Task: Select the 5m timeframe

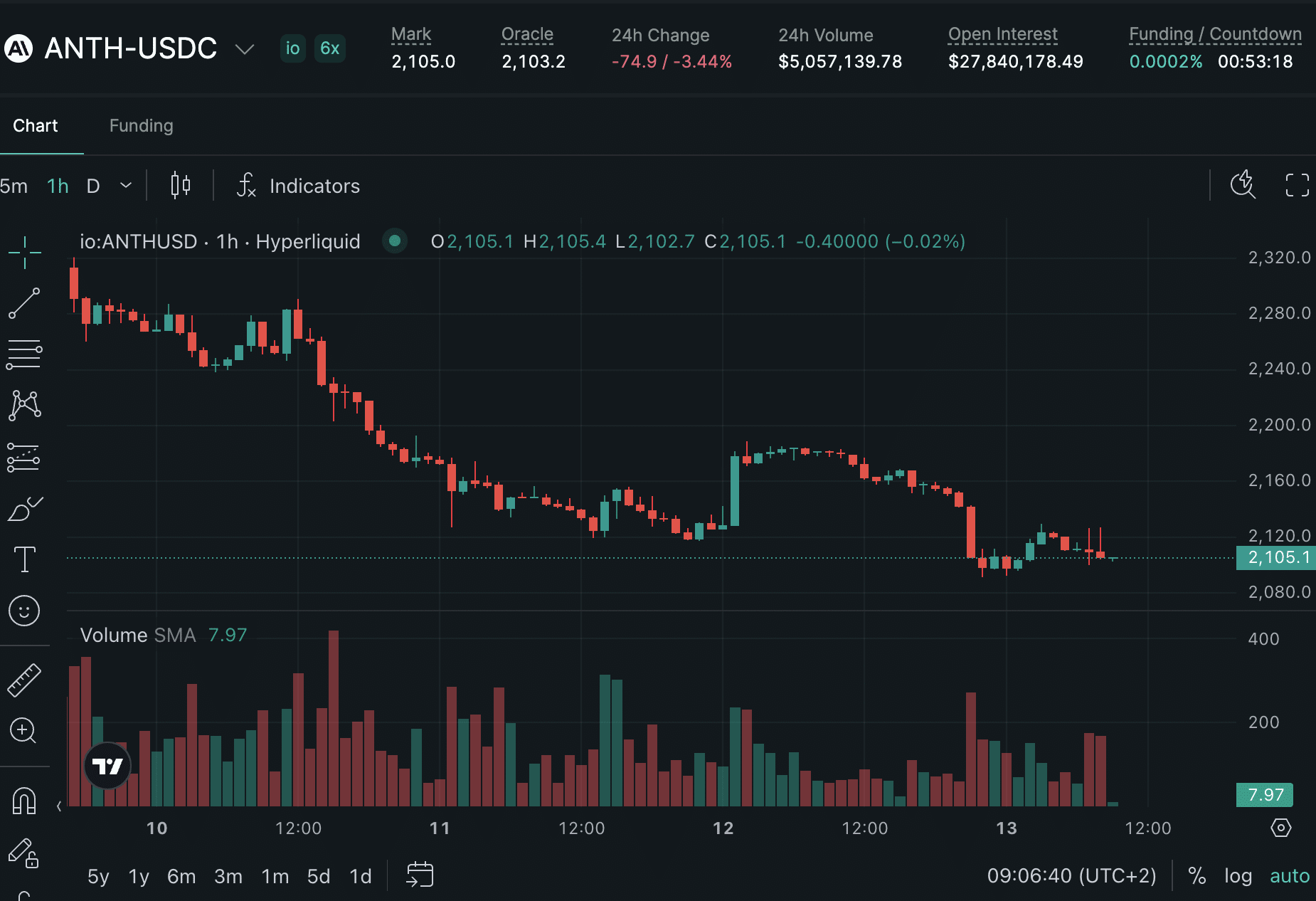Action: point(14,186)
